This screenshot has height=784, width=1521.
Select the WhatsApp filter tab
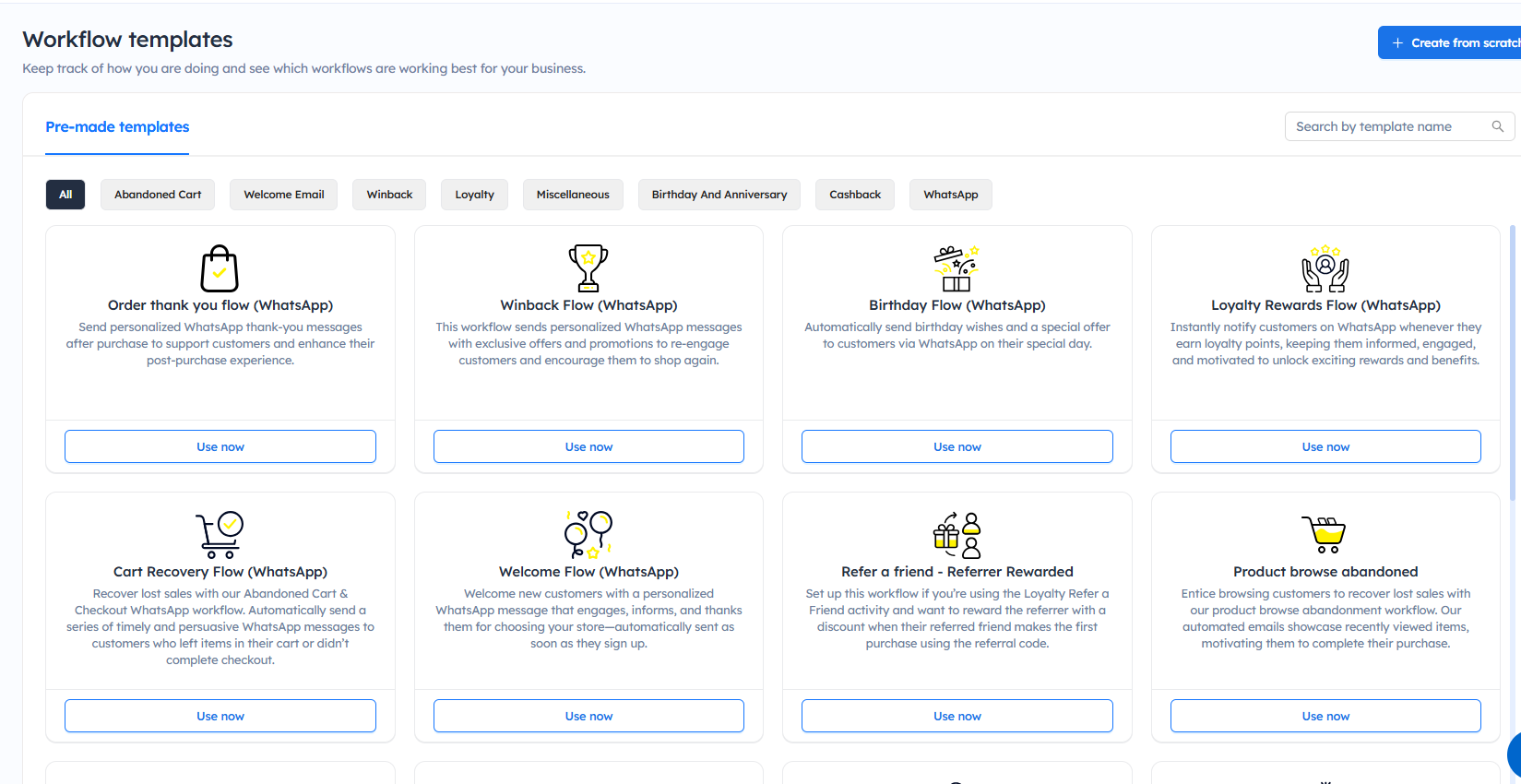tap(950, 195)
